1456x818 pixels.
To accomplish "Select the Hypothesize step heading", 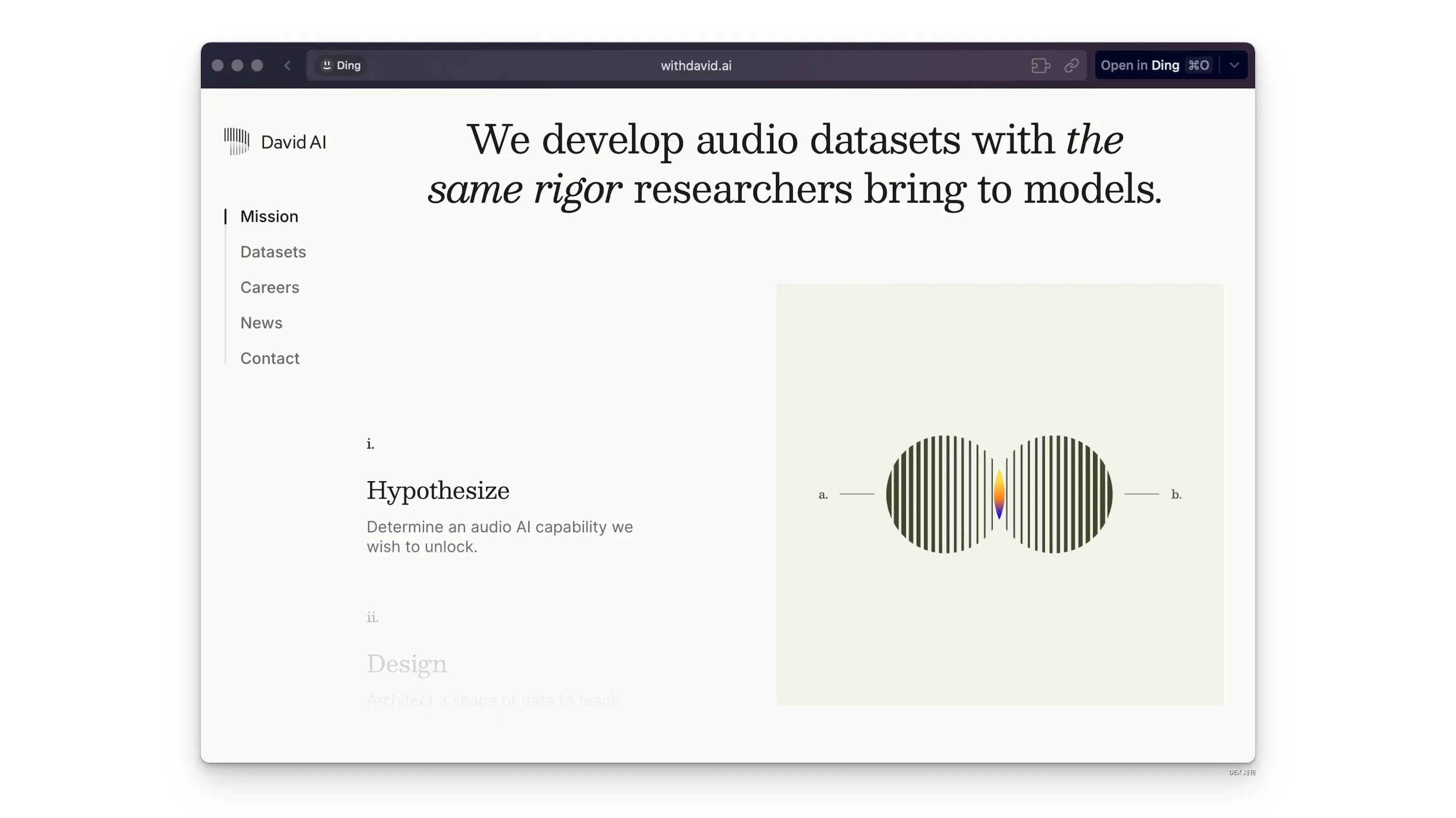I will [x=437, y=491].
